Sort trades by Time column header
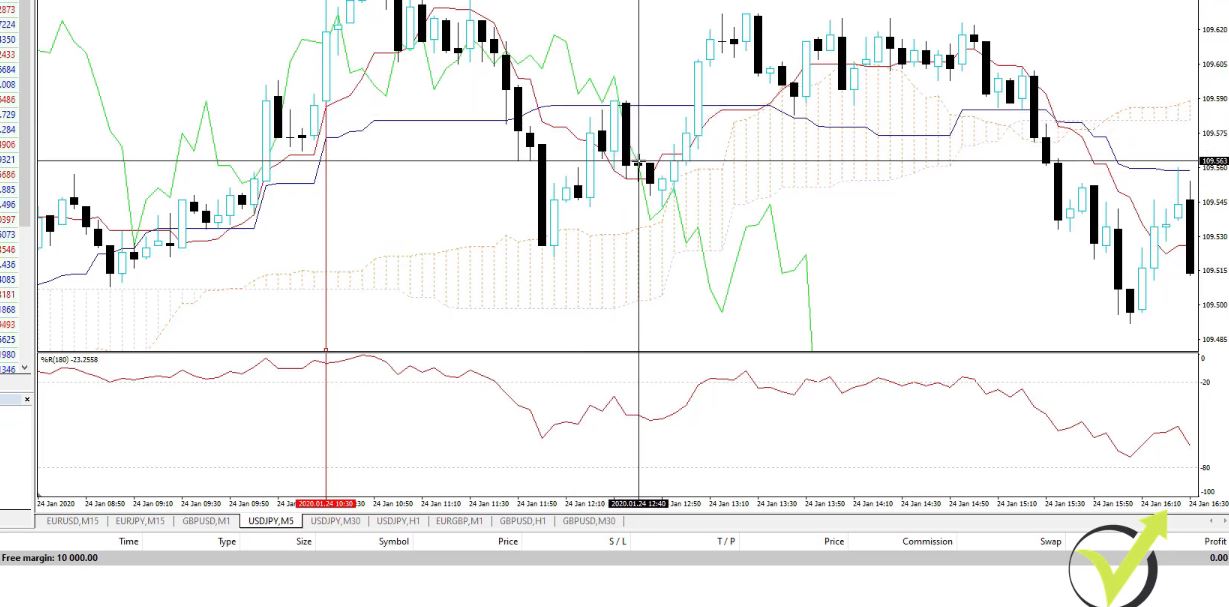 129,541
